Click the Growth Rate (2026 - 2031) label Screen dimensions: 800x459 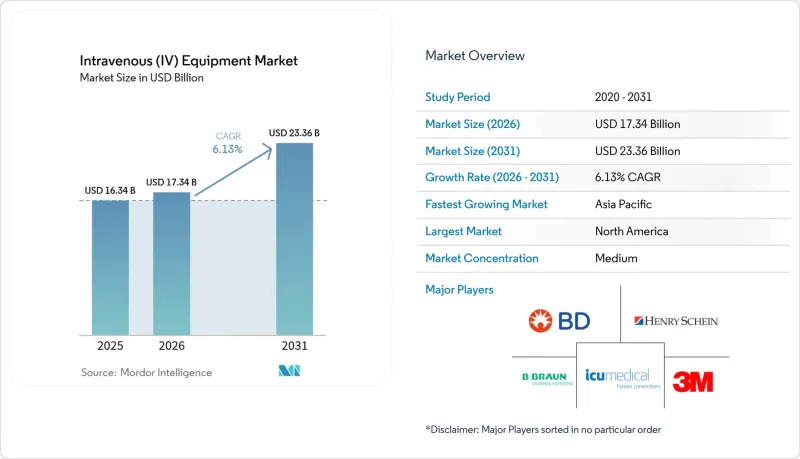coord(492,177)
